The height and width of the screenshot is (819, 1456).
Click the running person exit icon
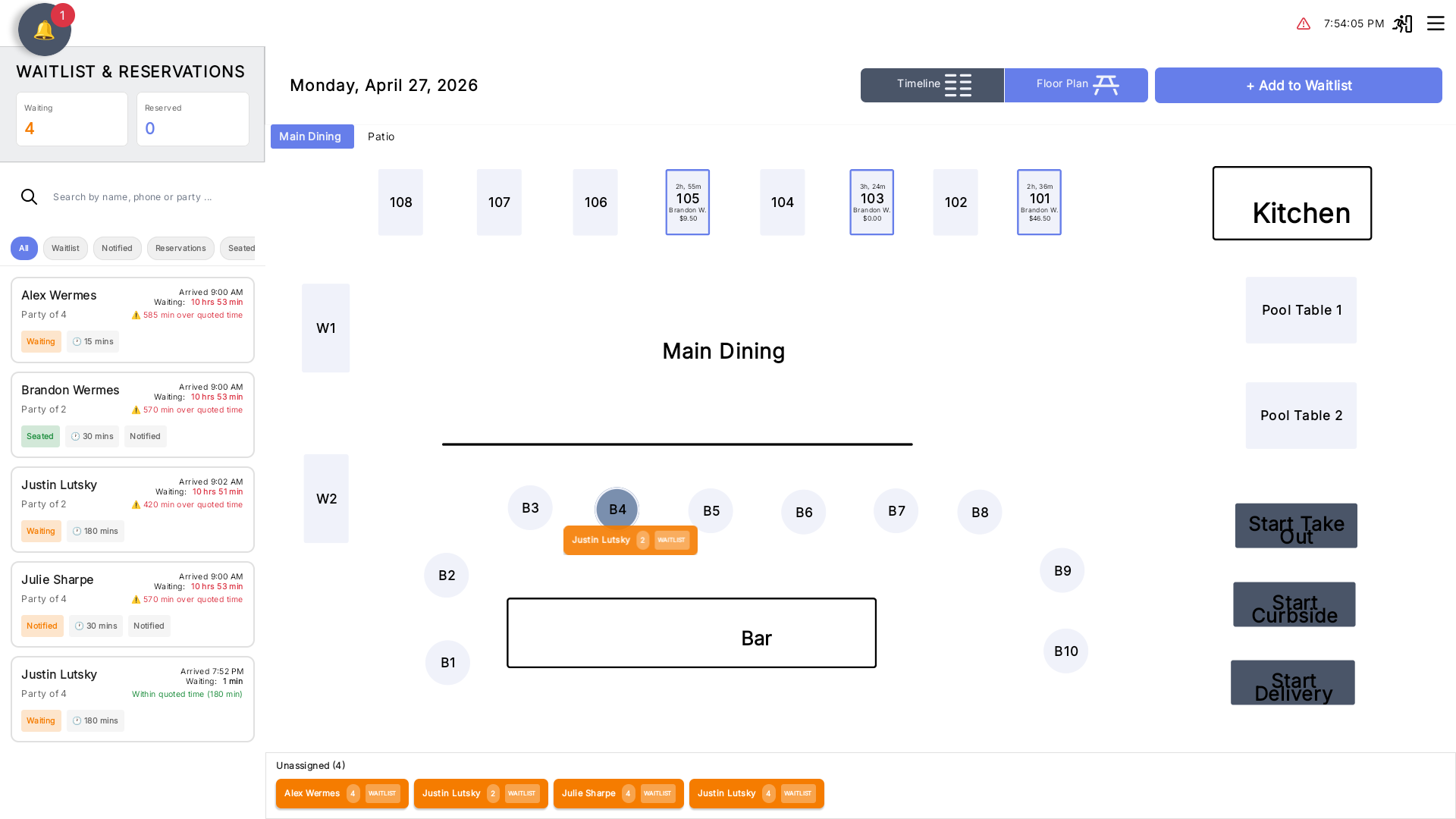click(1402, 24)
